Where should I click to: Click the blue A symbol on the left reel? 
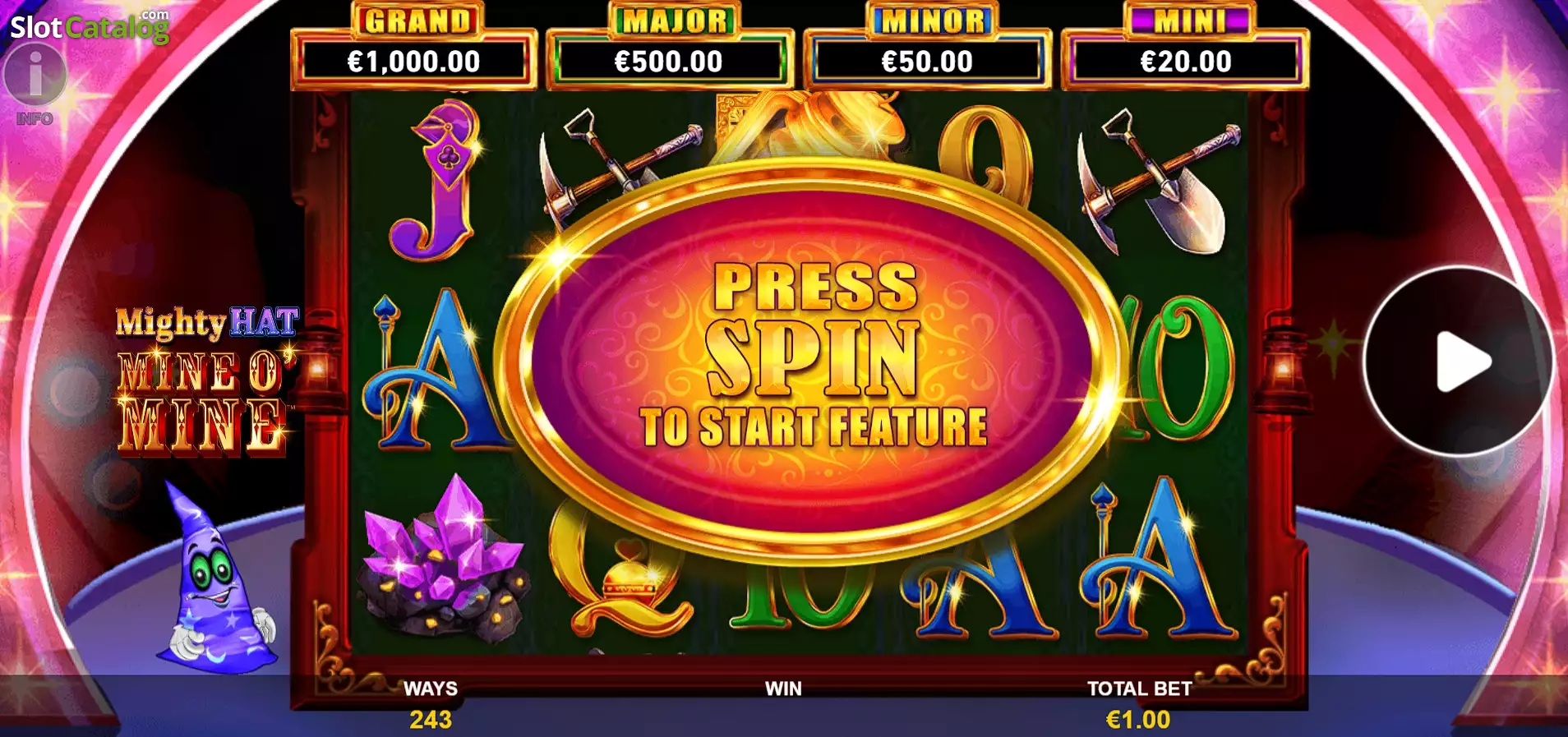(x=436, y=371)
